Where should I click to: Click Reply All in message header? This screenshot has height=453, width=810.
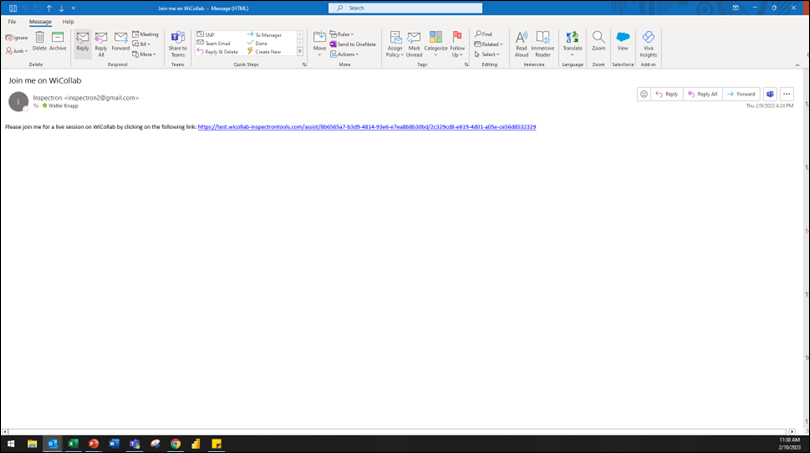pyautogui.click(x=702, y=94)
